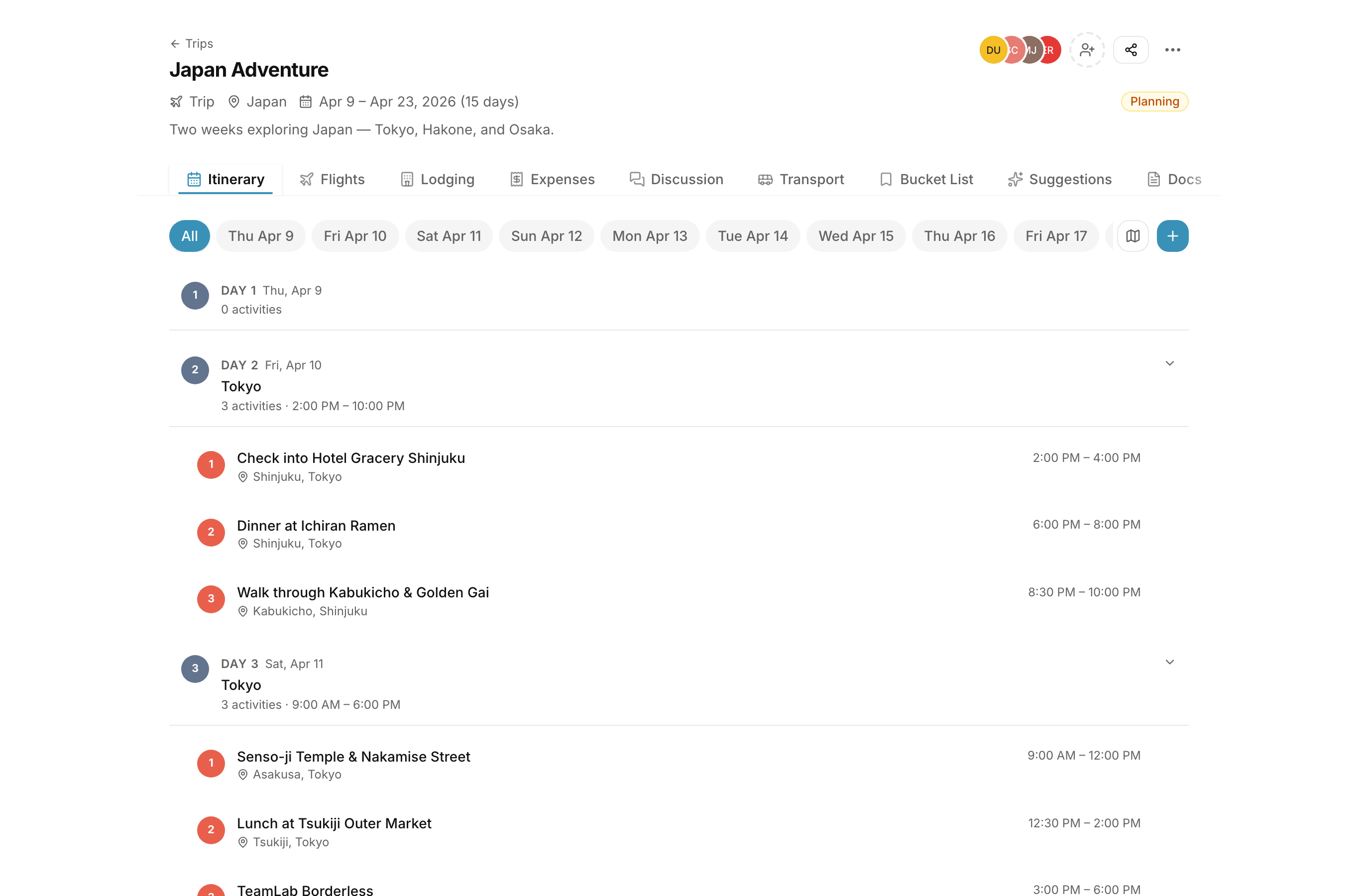The height and width of the screenshot is (896, 1362).
Task: Collapse Day 3 Tokyo section chevron
Action: [x=1169, y=663]
